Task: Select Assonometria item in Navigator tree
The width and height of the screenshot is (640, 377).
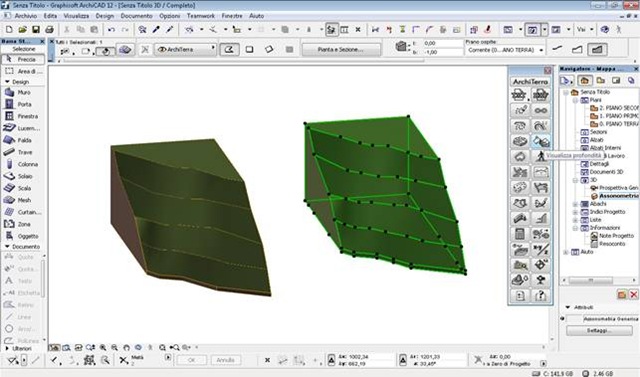Action: (x=618, y=196)
